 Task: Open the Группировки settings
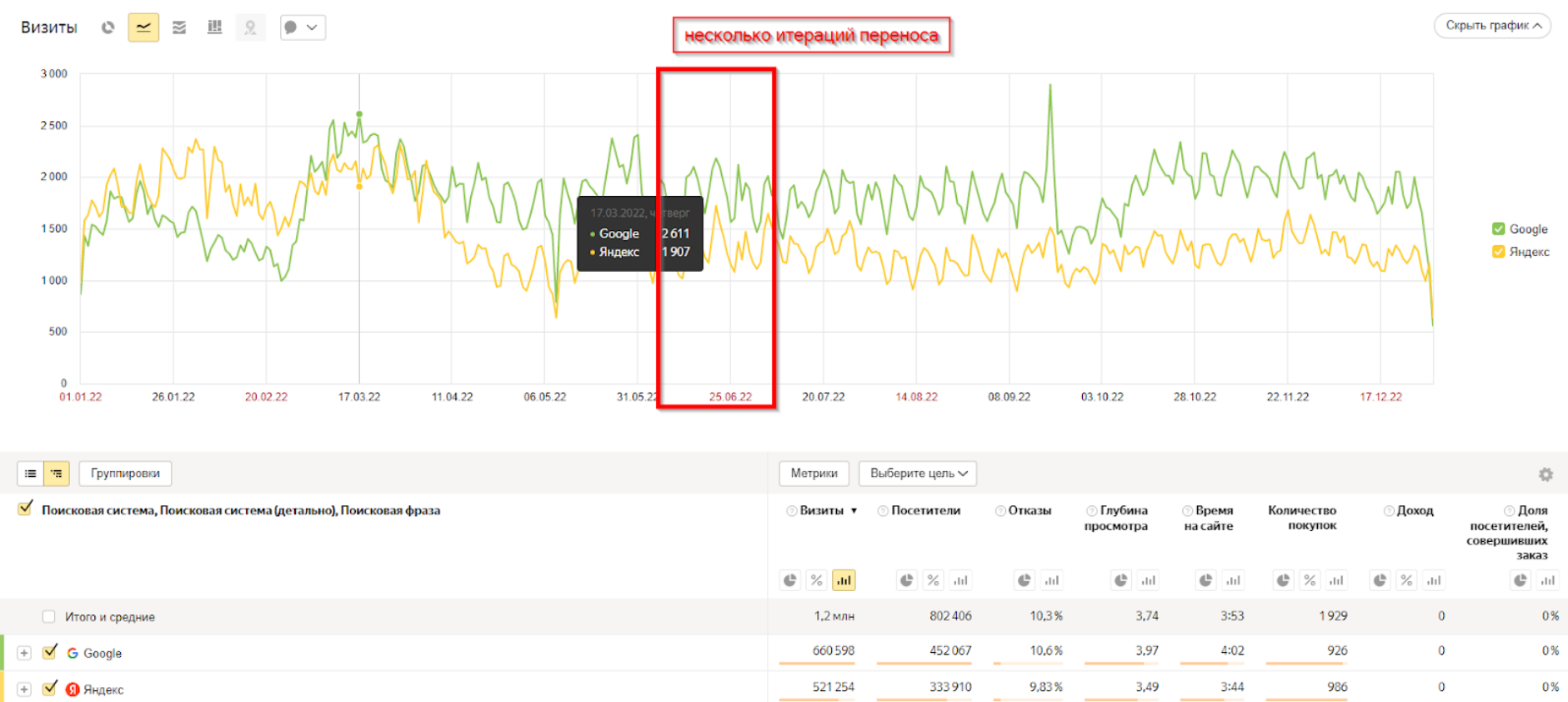[x=125, y=474]
